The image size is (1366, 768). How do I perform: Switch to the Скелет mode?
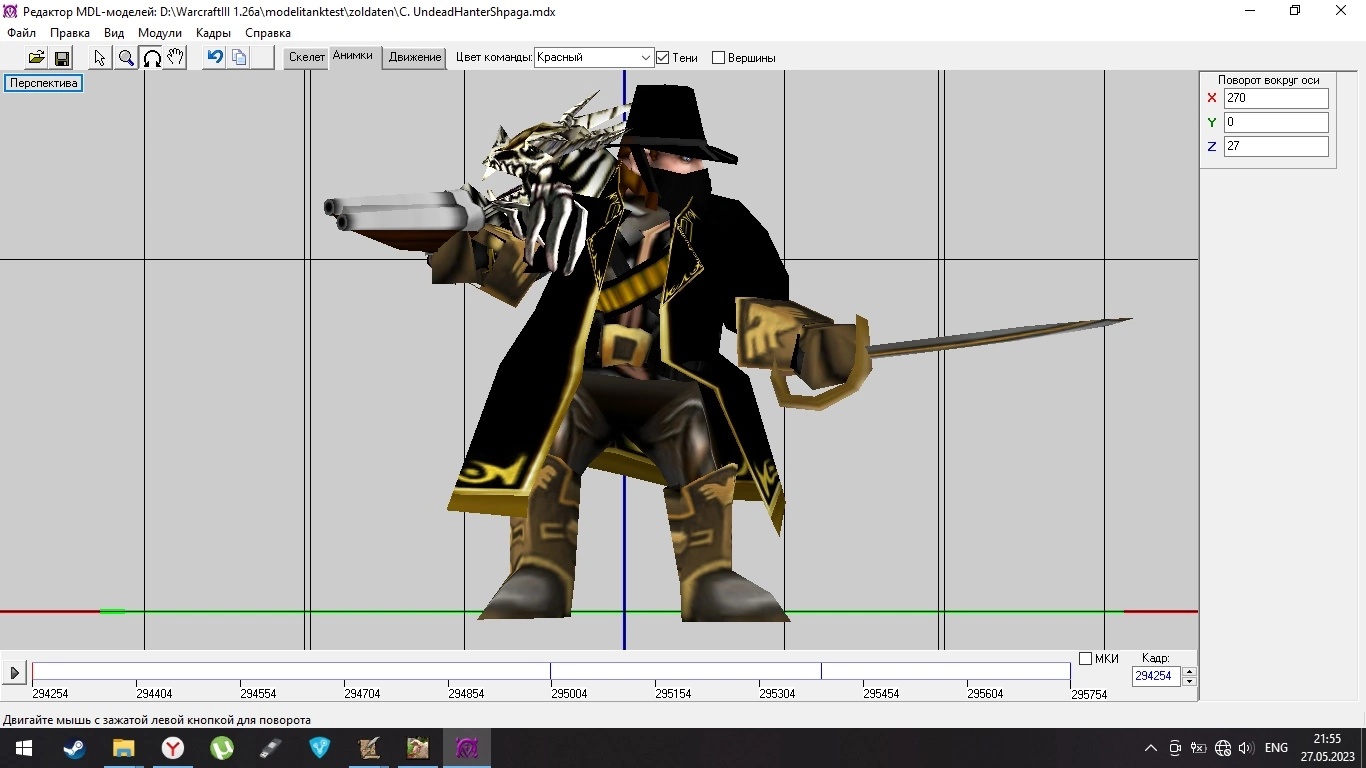pyautogui.click(x=307, y=57)
